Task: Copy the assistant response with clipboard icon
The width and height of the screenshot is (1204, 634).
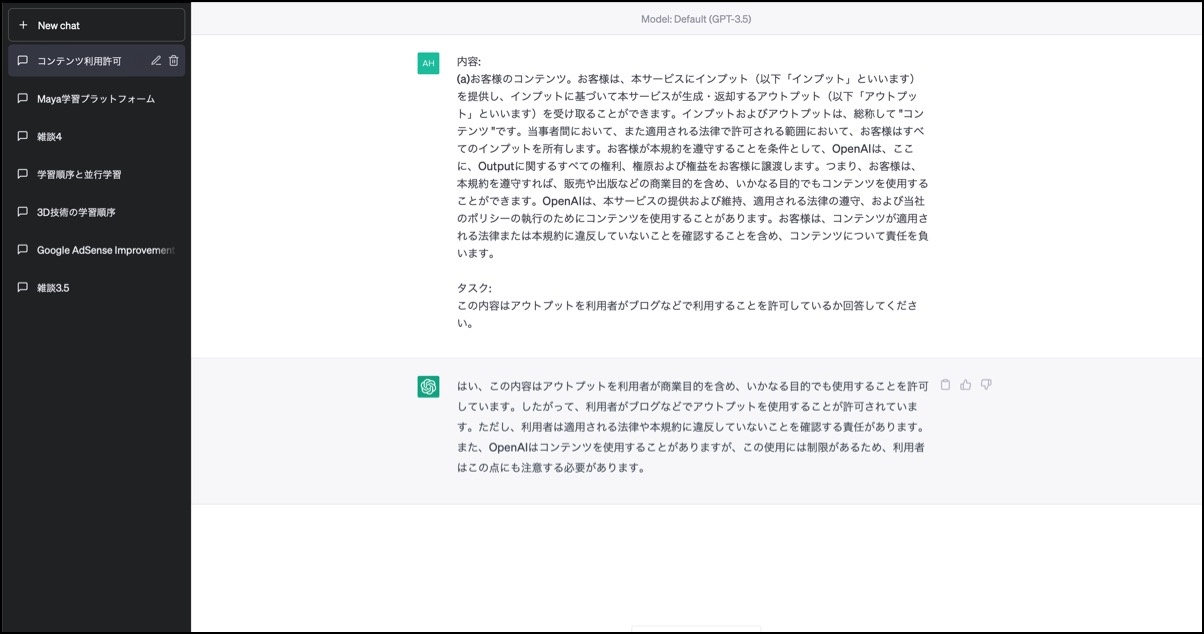Action: click(x=945, y=385)
